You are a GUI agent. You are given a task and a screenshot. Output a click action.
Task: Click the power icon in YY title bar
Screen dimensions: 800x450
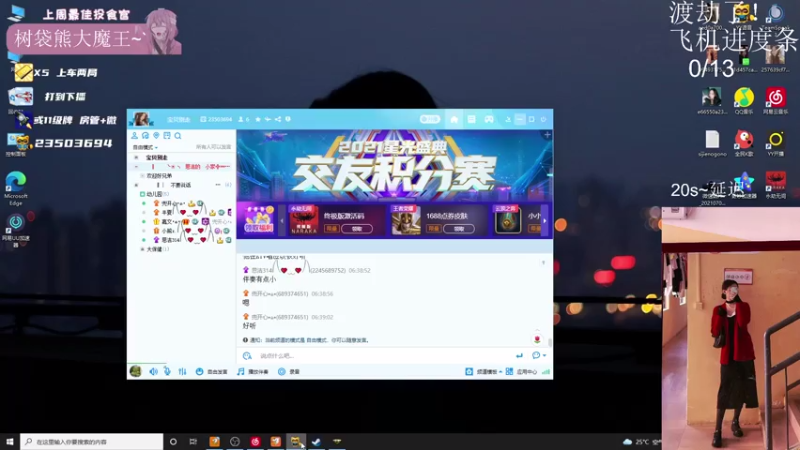click(543, 119)
